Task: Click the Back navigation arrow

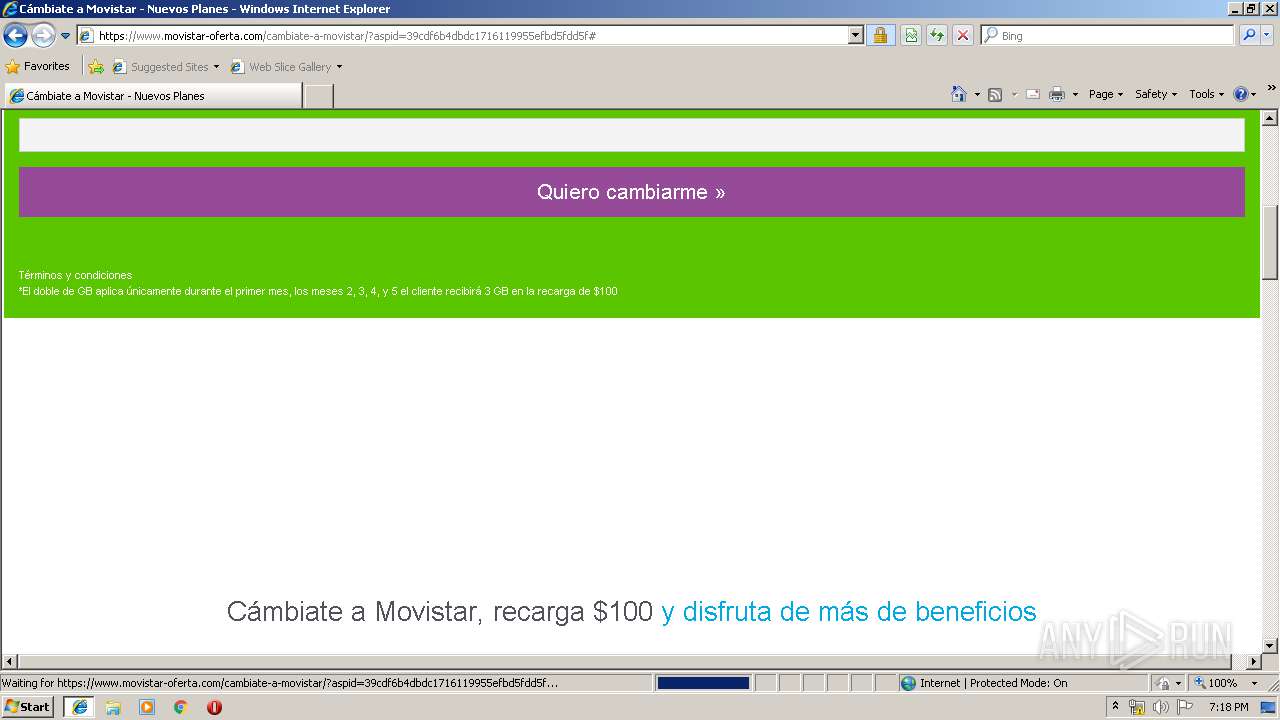Action: [x=15, y=36]
